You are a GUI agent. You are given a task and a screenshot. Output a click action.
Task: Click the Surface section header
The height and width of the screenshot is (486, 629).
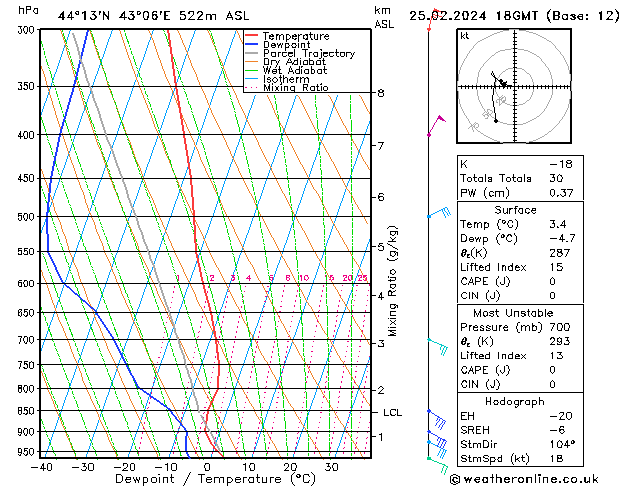514,210
